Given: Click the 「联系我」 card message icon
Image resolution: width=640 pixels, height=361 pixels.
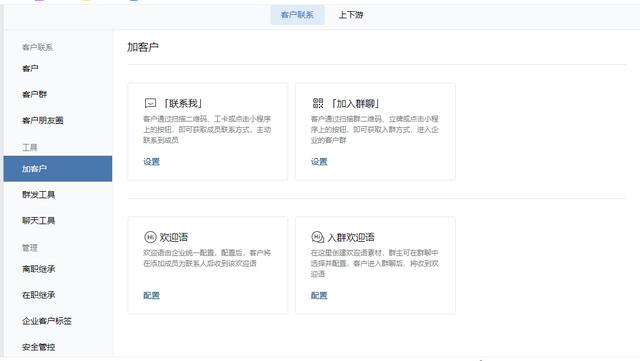Looking at the screenshot, I should pyautogui.click(x=150, y=103).
